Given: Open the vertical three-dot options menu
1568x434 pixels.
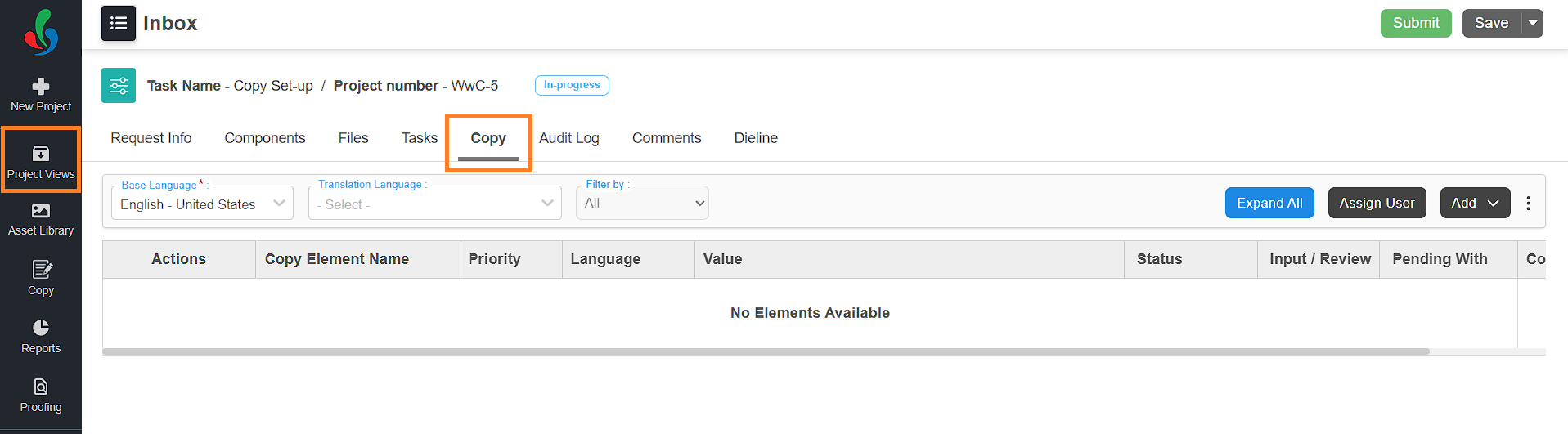Looking at the screenshot, I should click(x=1528, y=203).
